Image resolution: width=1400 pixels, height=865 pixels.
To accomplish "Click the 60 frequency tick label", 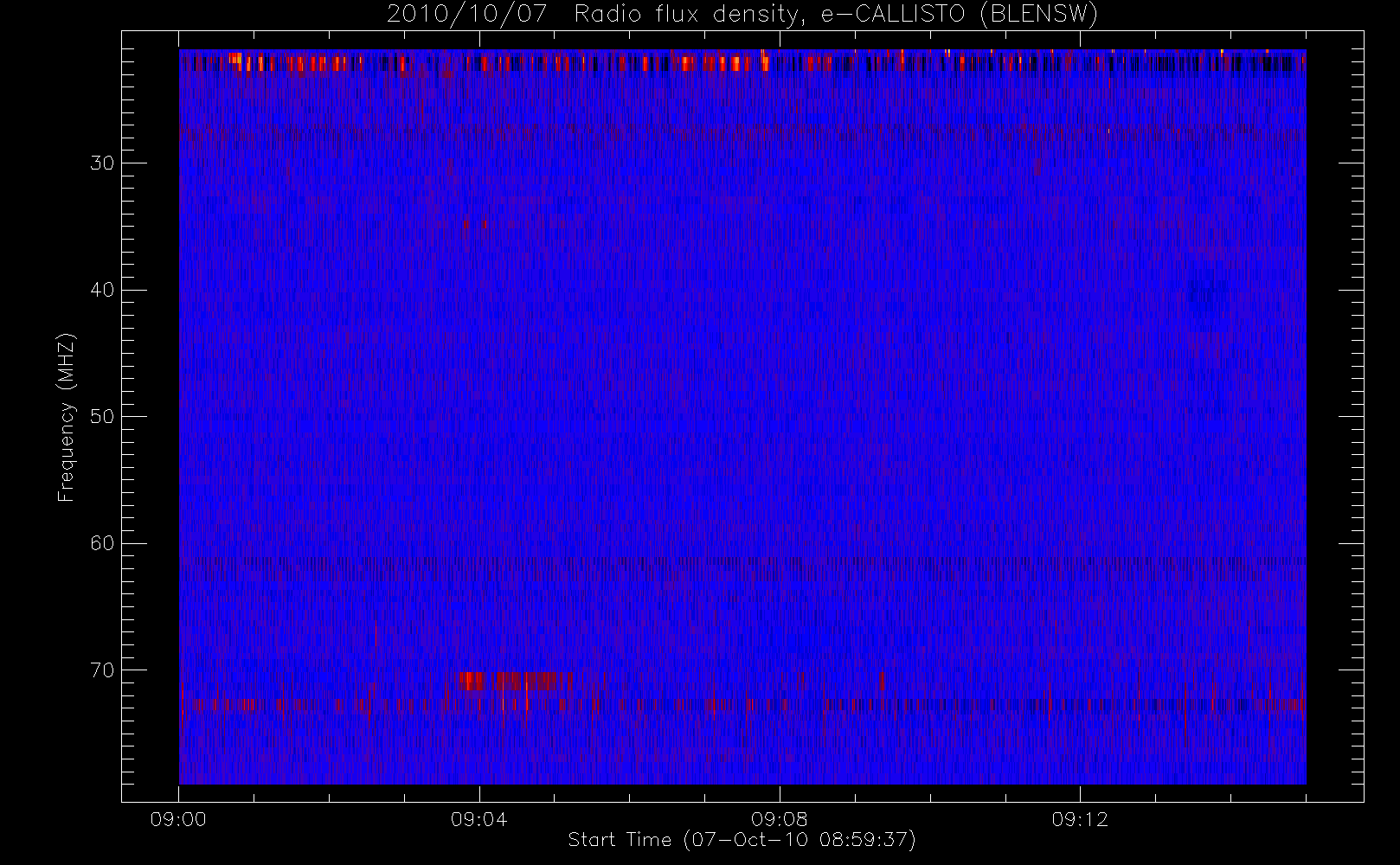I will tap(101, 543).
